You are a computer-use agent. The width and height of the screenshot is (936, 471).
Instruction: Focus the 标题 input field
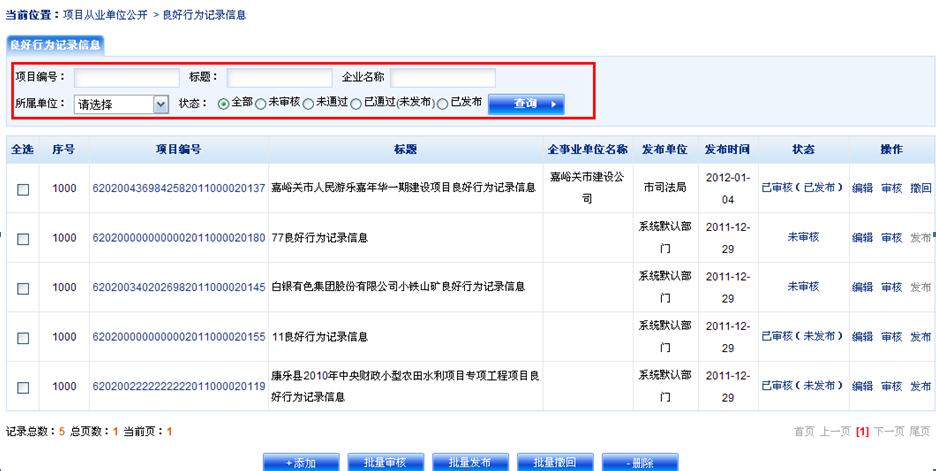tap(279, 78)
